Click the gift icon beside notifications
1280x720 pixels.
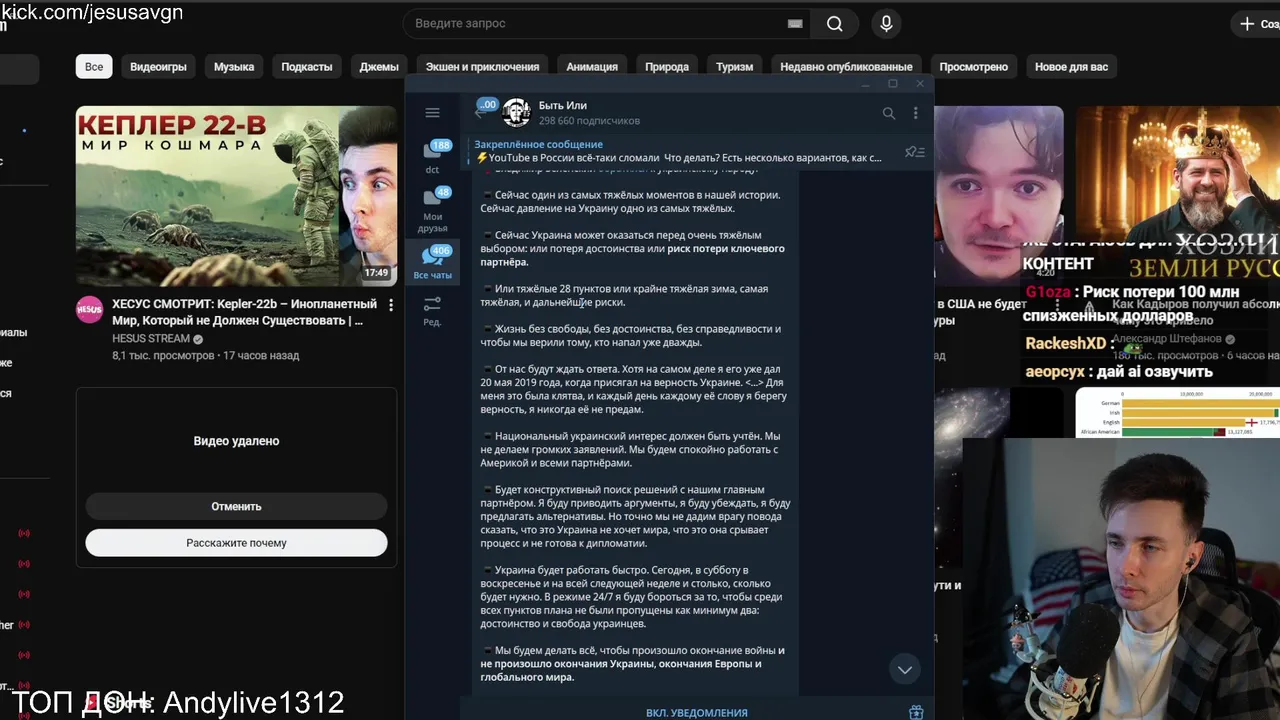pyautogui.click(x=915, y=712)
